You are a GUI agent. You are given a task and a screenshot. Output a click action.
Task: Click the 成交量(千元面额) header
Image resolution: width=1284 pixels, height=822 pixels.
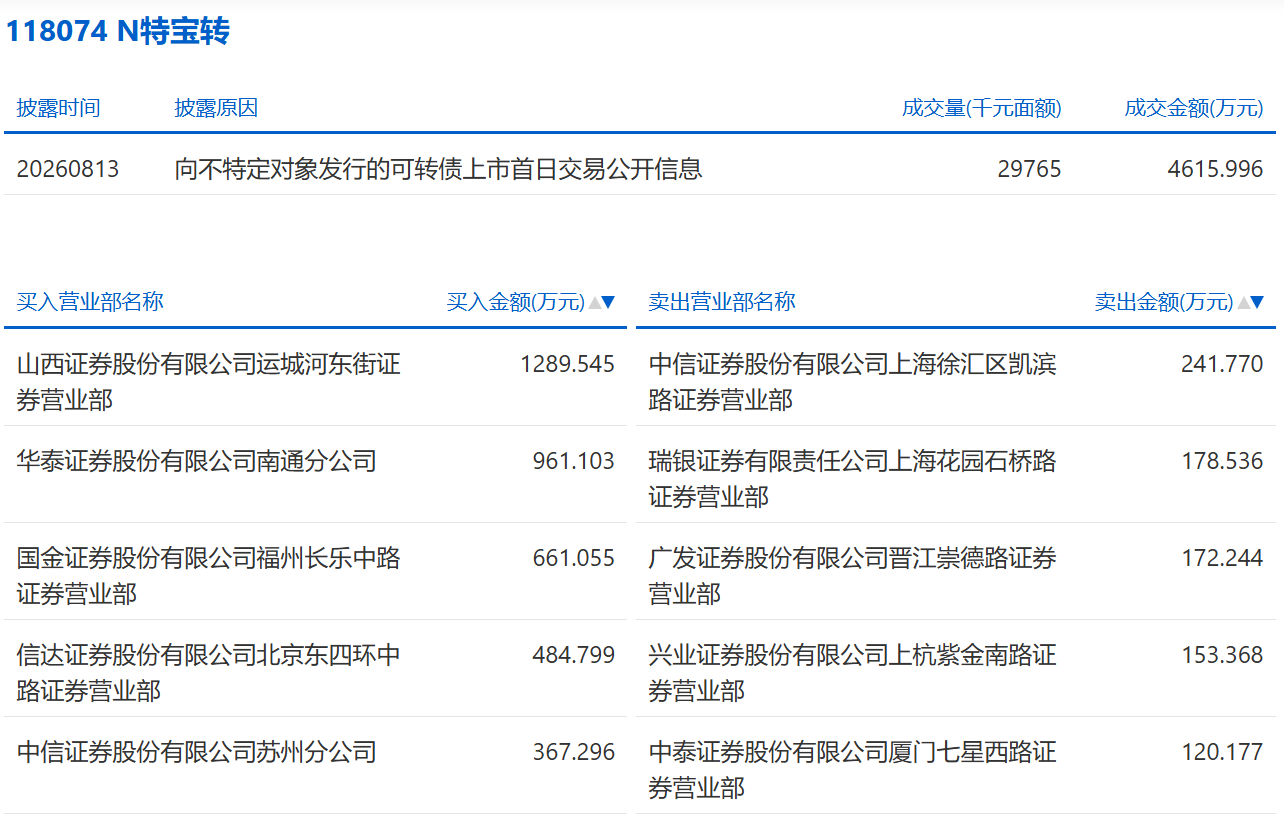pyautogui.click(x=982, y=108)
